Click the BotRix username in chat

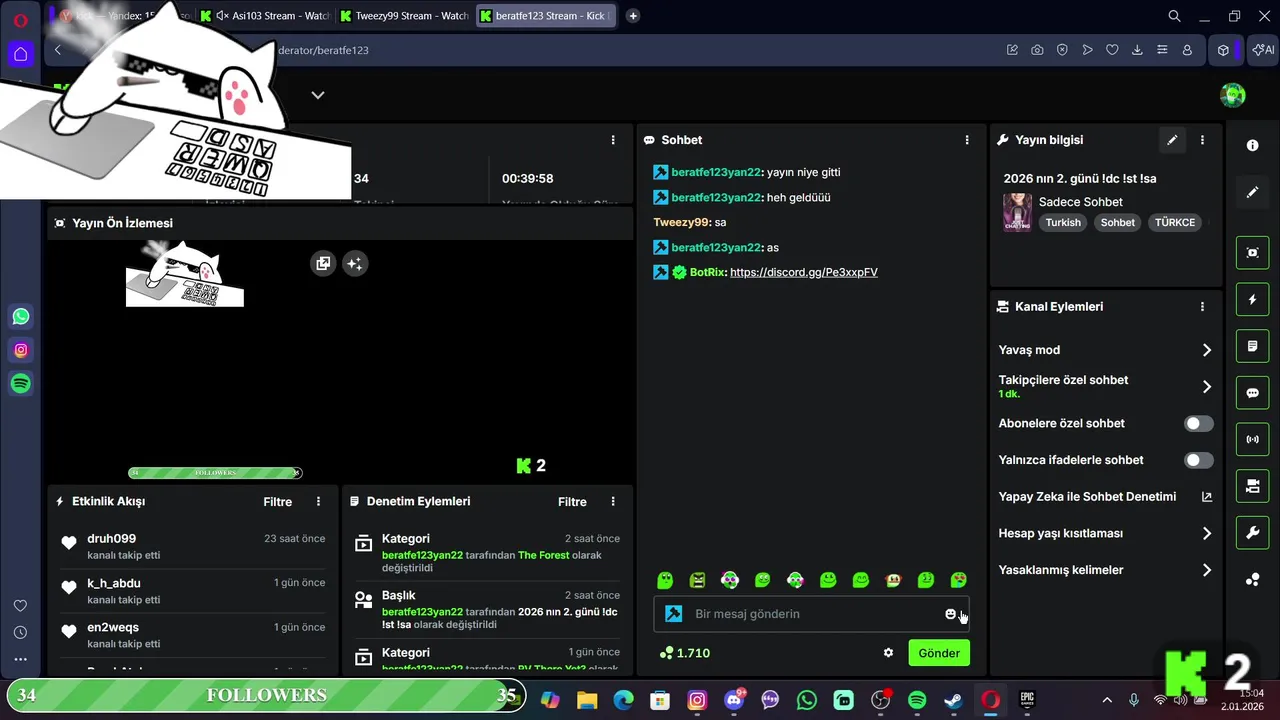tap(708, 272)
